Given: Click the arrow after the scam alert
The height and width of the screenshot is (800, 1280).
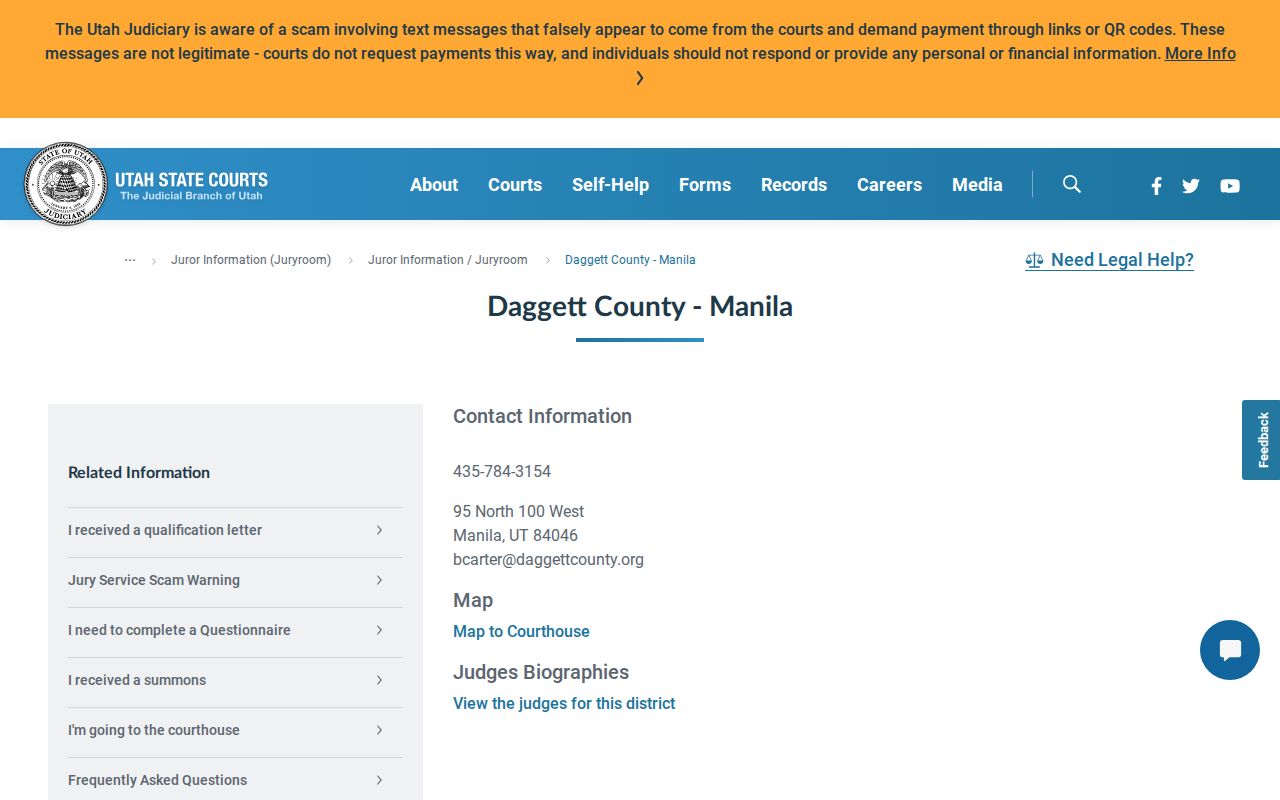Looking at the screenshot, I should pos(640,78).
